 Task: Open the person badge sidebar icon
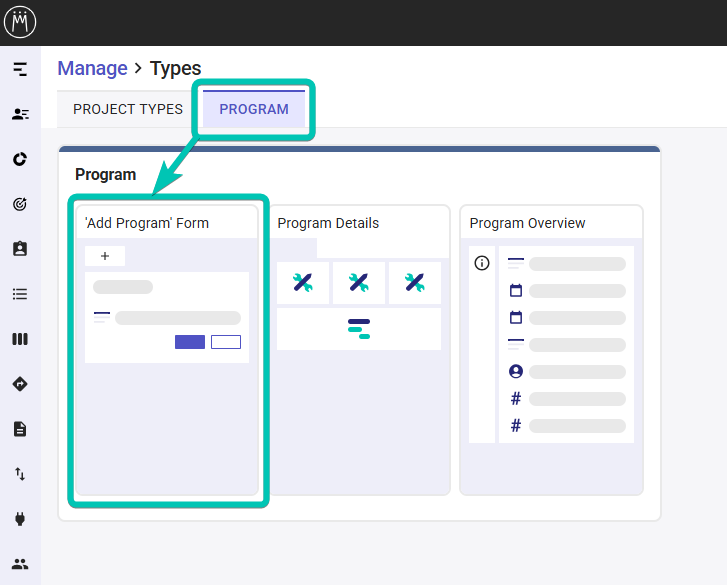point(20,249)
